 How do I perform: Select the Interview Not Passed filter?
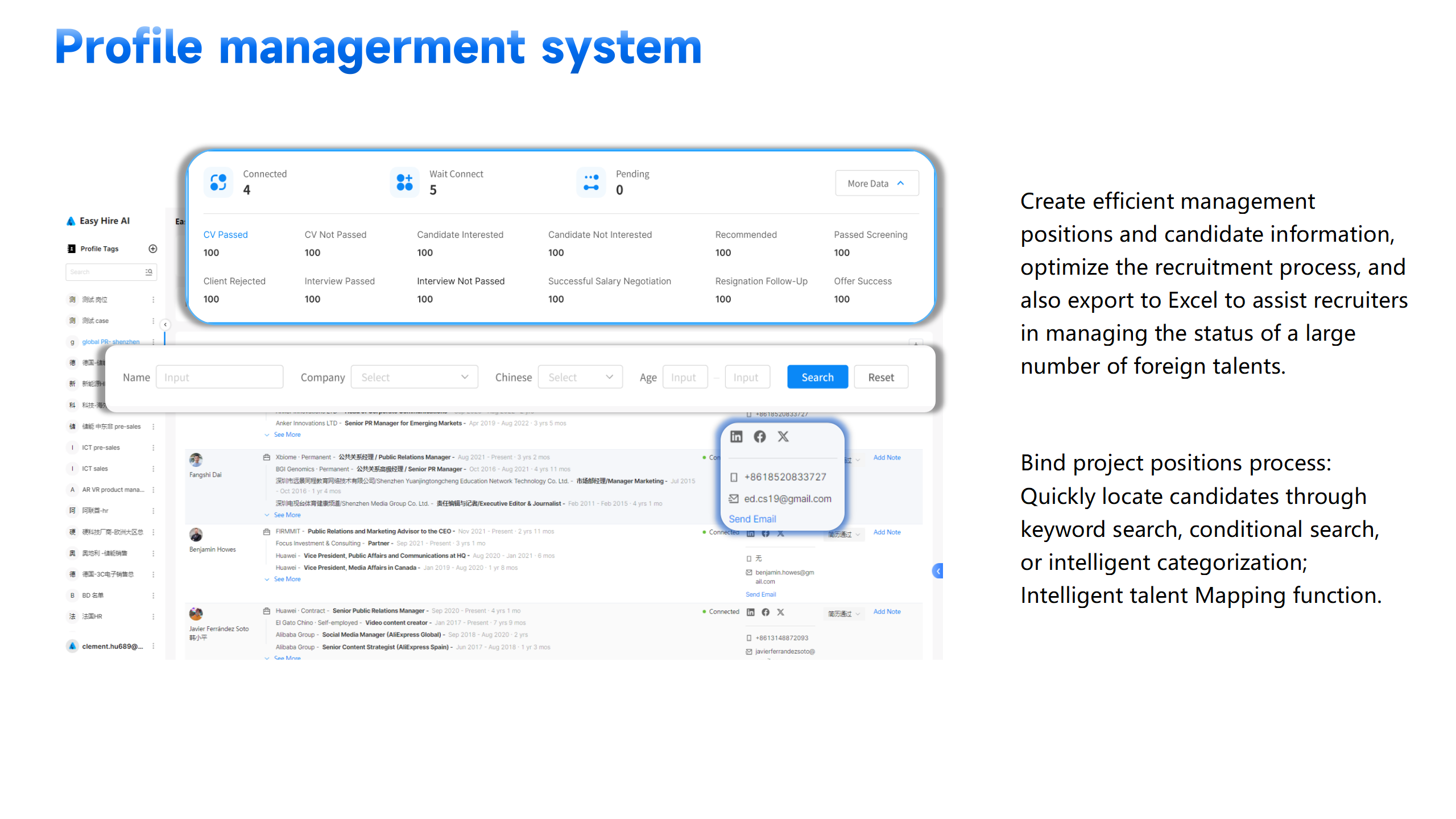(x=460, y=281)
